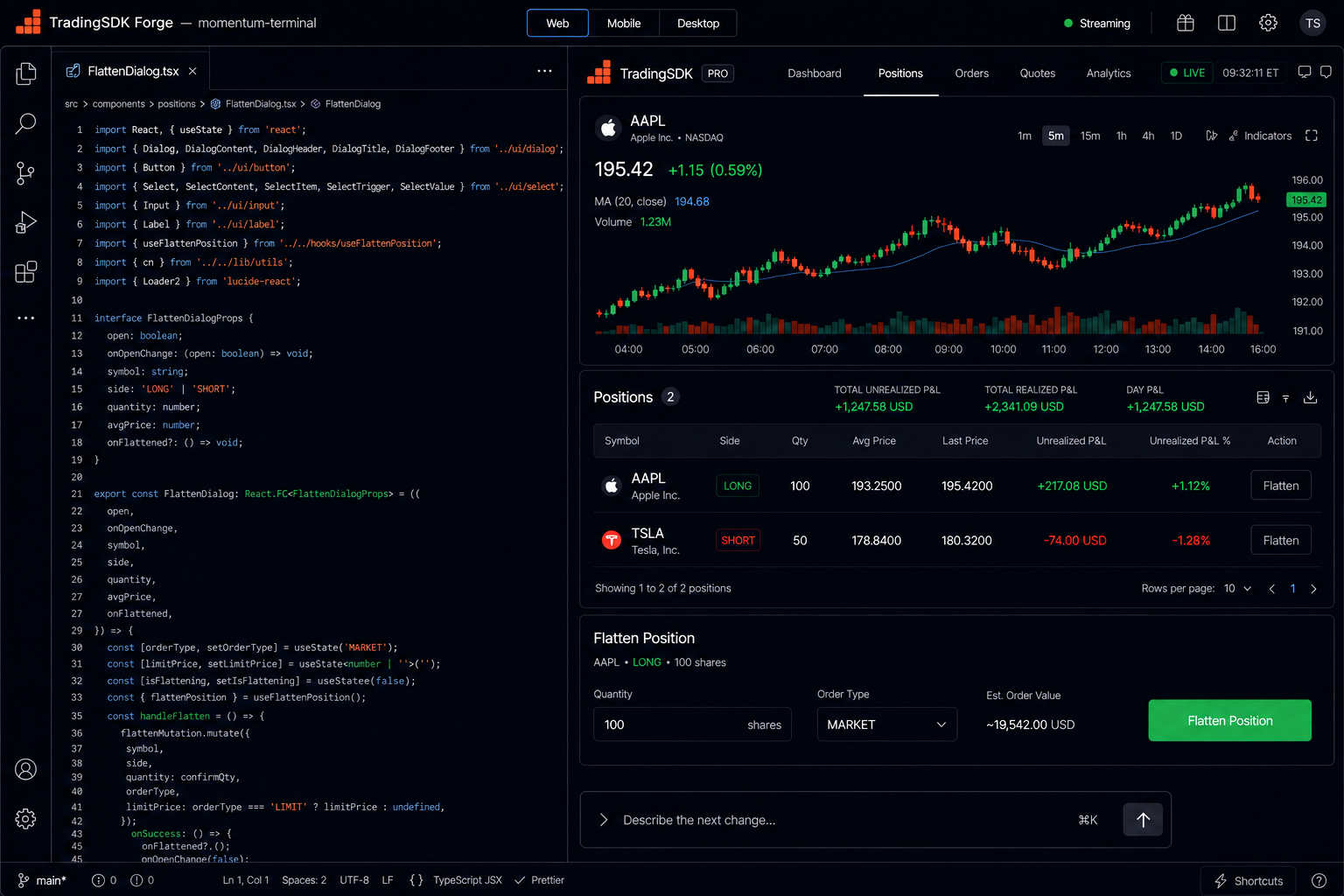Open top header settings gear
This screenshot has height=896, width=1344.
point(1268,24)
